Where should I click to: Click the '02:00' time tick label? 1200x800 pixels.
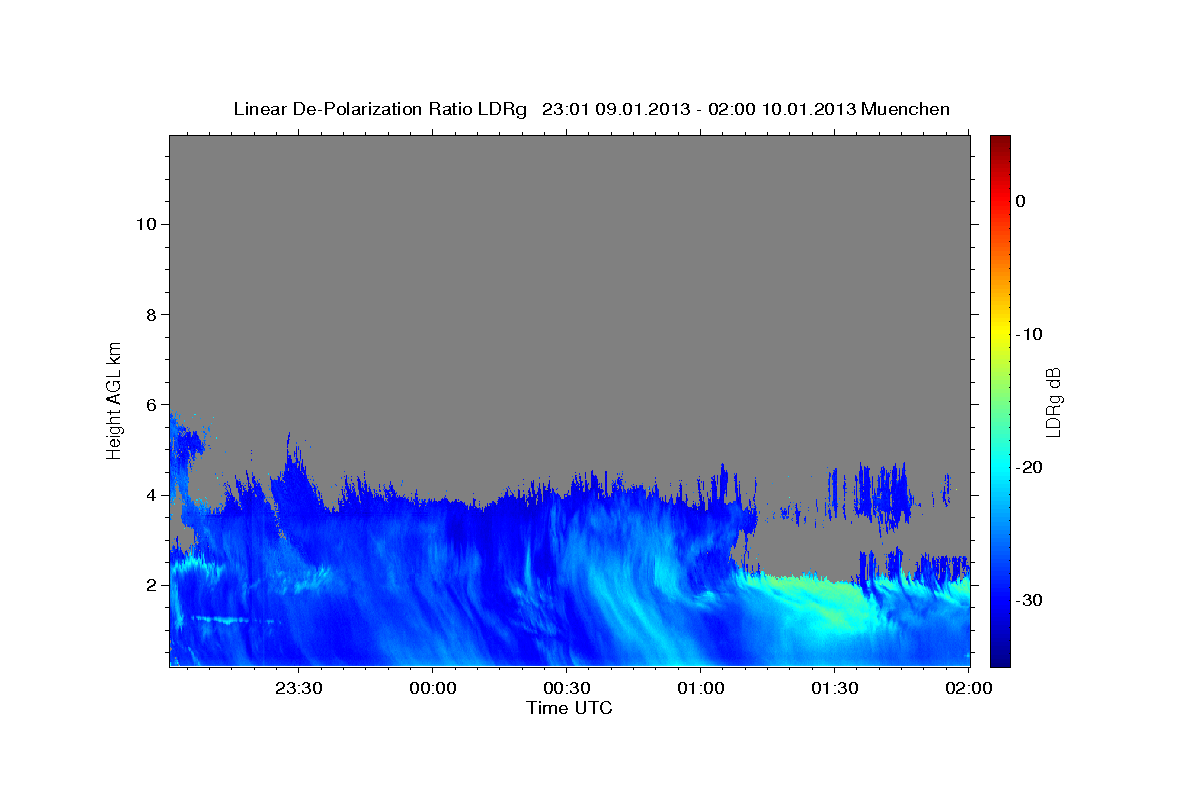(x=967, y=688)
